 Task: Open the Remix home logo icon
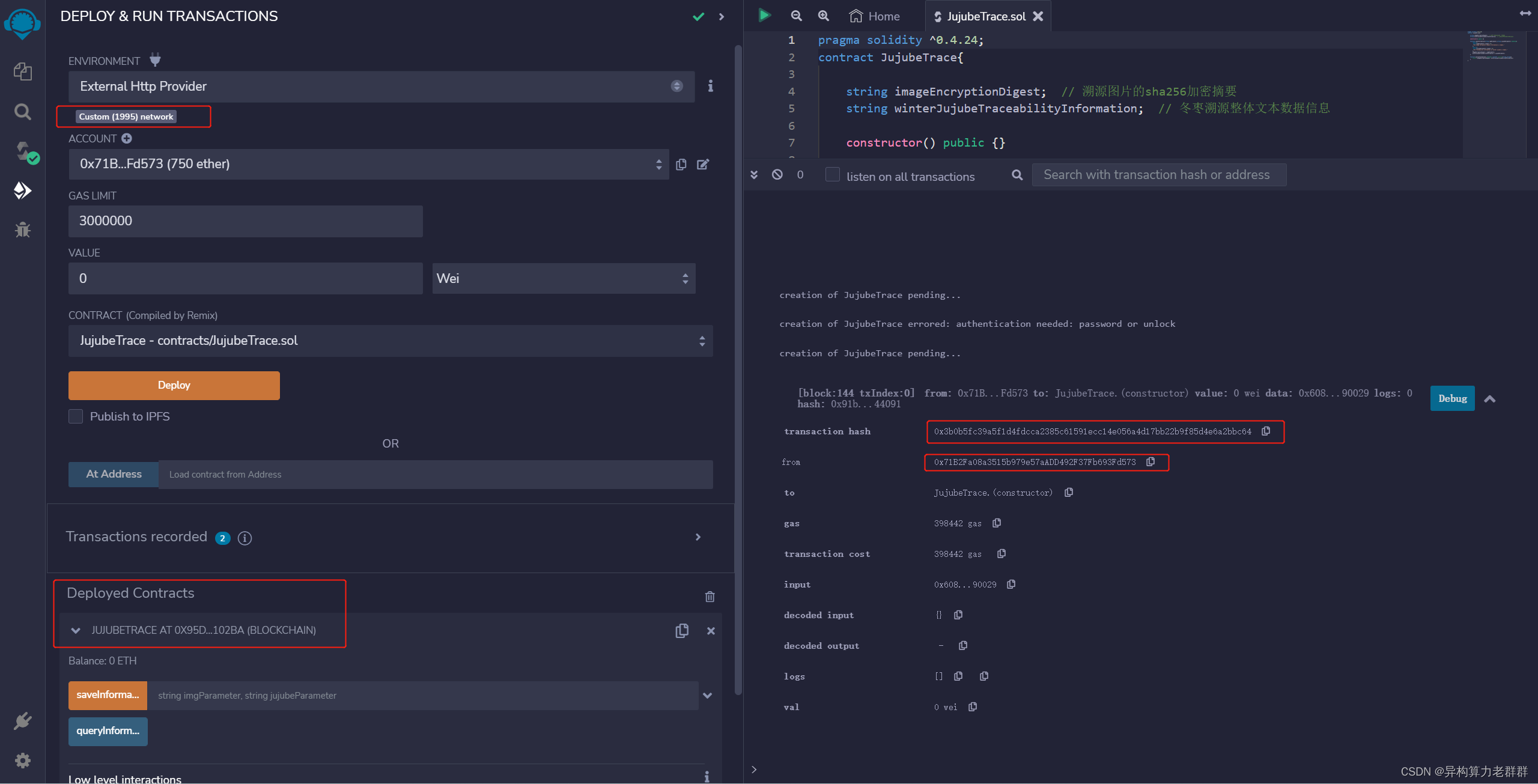tap(22, 24)
